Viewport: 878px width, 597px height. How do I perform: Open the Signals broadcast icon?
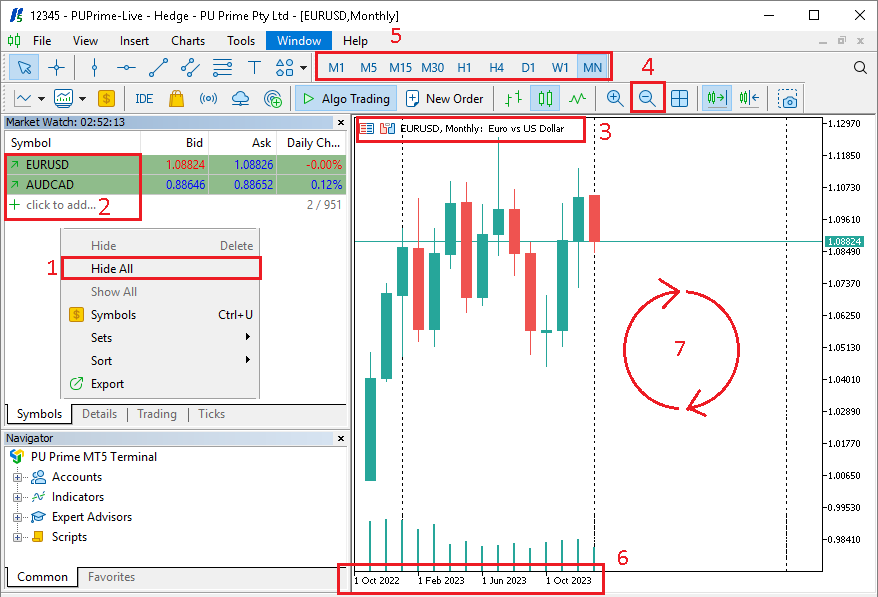tap(207, 98)
